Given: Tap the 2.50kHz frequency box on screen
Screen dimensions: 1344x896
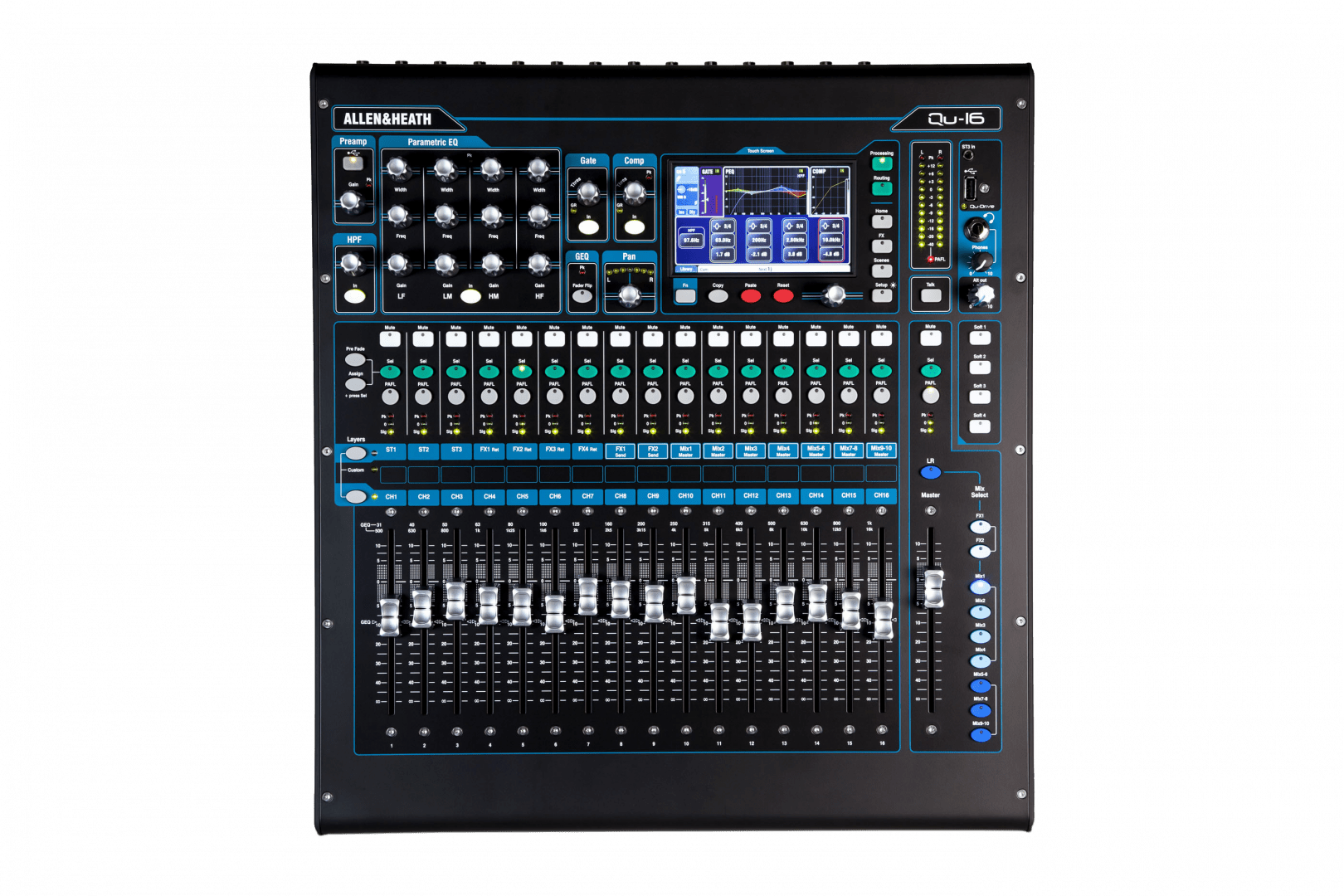Looking at the screenshot, I should (x=795, y=241).
